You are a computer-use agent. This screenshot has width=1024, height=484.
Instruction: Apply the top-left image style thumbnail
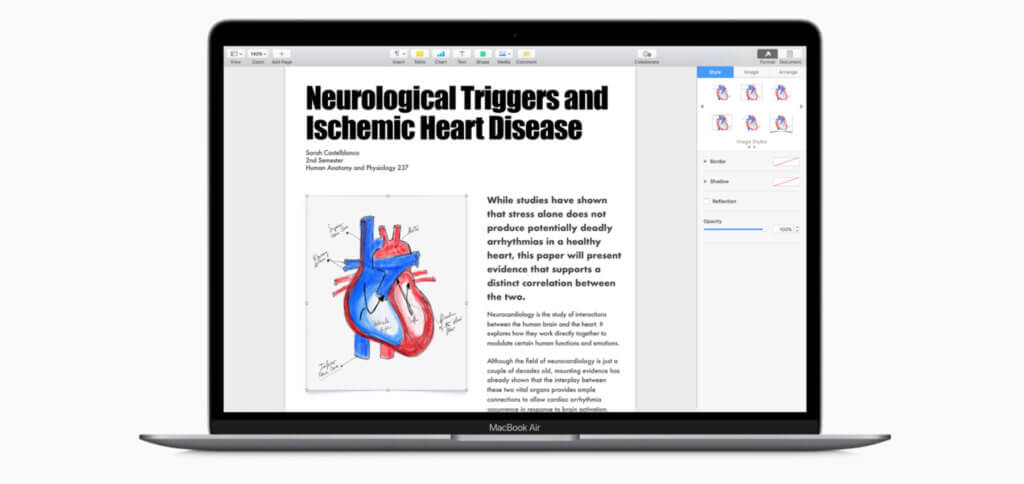click(x=722, y=93)
